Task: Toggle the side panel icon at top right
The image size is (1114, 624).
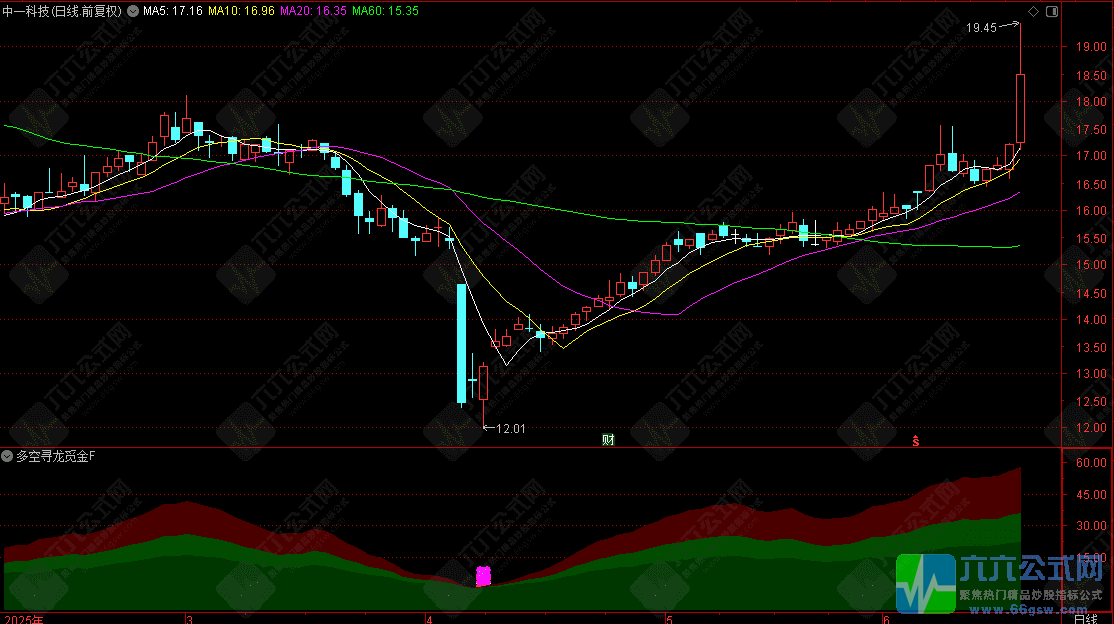Action: coord(1051,11)
